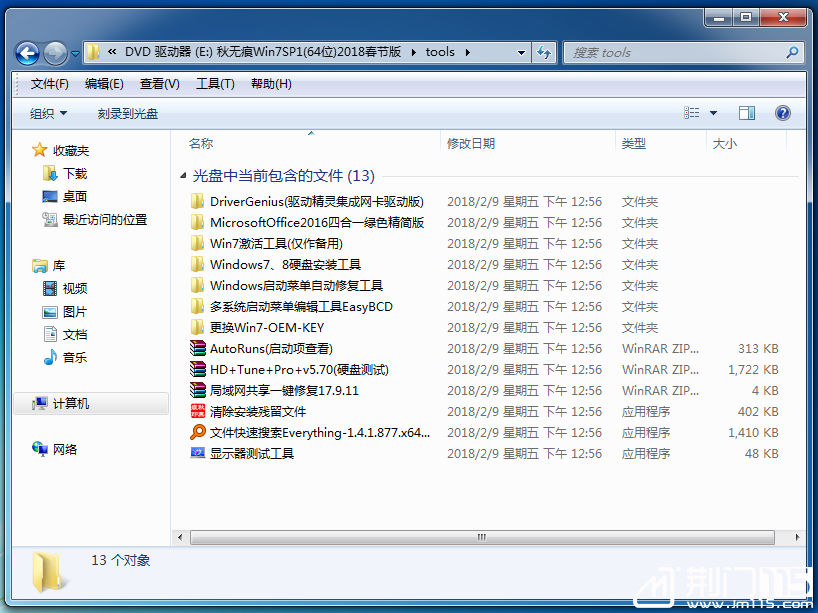Click the horizontal scrollbar left arrow
Viewport: 818px width, 613px height.
(x=181, y=537)
